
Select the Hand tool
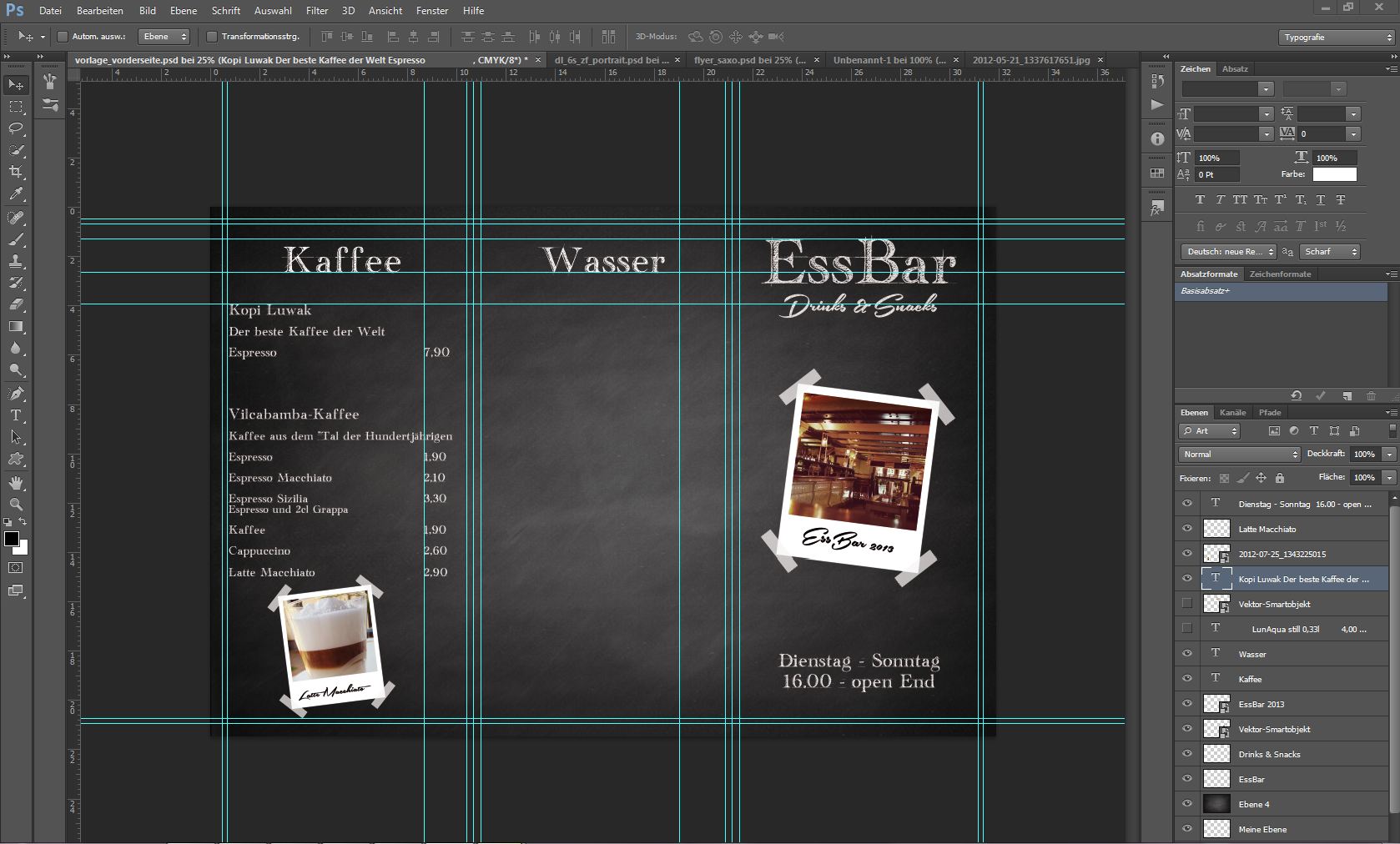(16, 483)
